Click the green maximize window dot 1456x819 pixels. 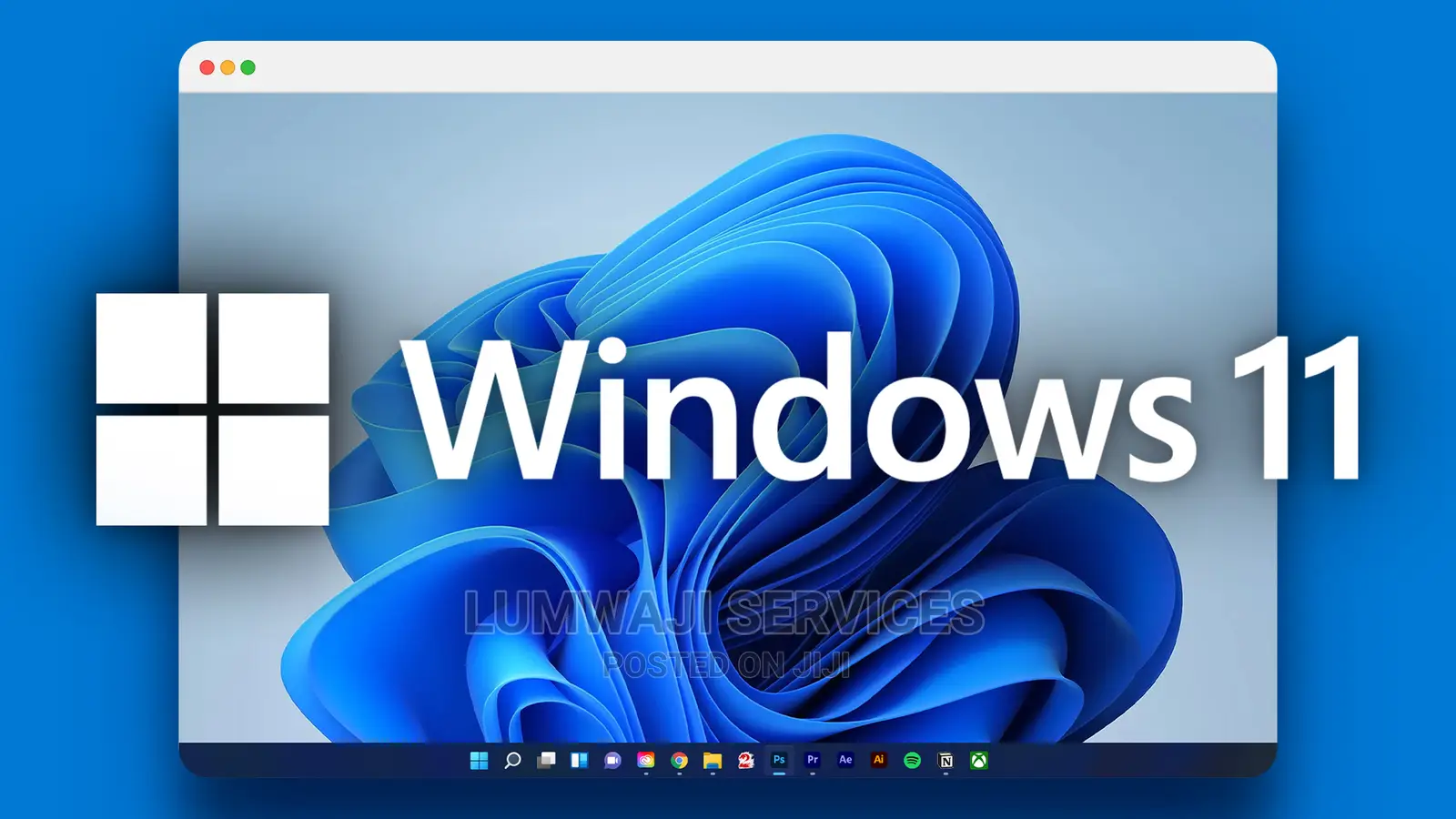[x=248, y=67]
